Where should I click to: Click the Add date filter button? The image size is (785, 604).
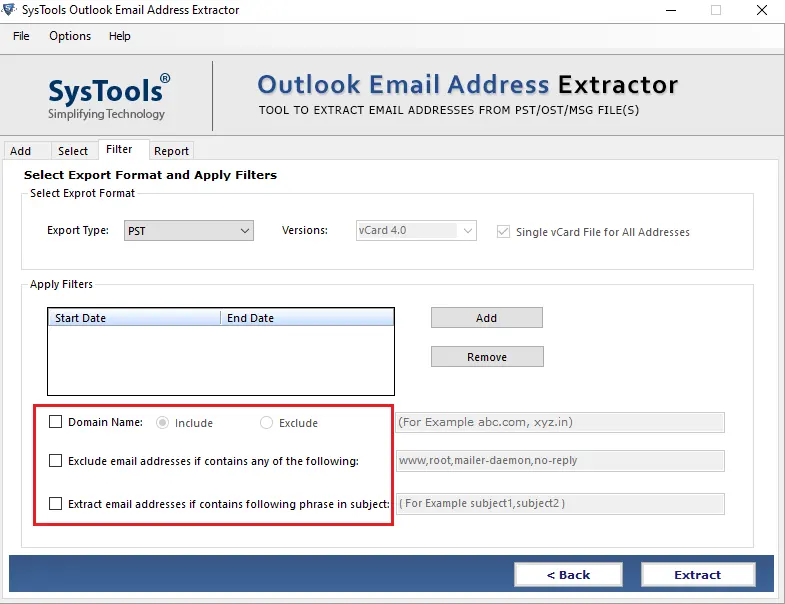click(487, 318)
